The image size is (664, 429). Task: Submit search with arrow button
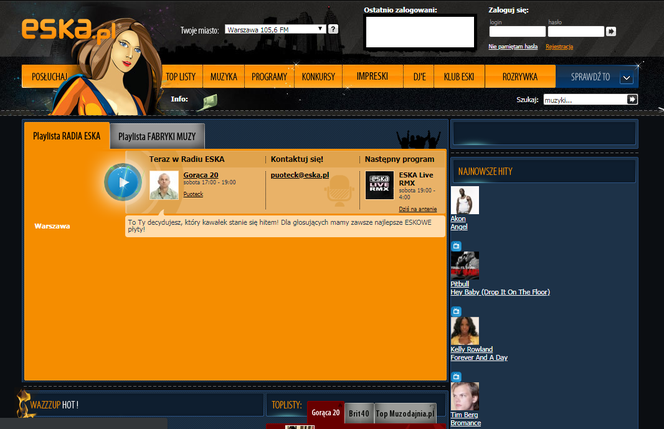(x=632, y=99)
